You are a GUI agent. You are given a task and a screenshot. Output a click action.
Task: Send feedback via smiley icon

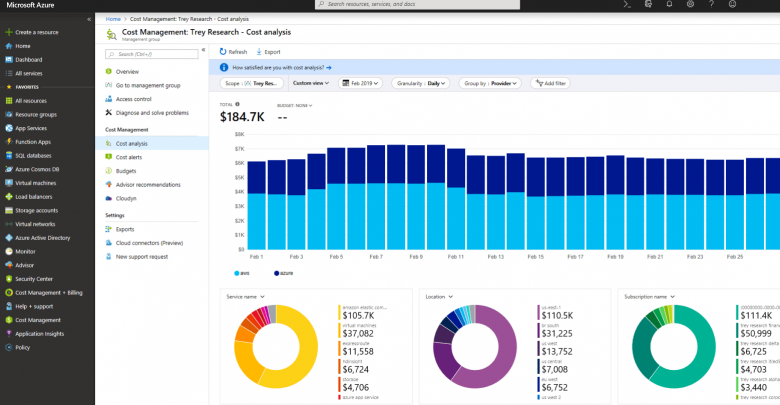[732, 4]
